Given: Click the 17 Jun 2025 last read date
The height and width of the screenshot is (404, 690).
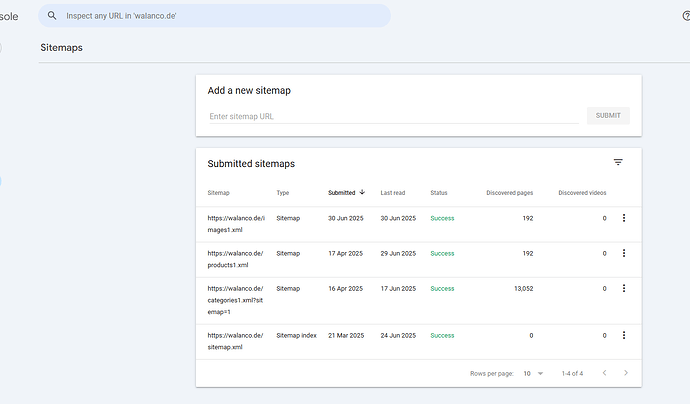Looking at the screenshot, I should [x=398, y=289].
